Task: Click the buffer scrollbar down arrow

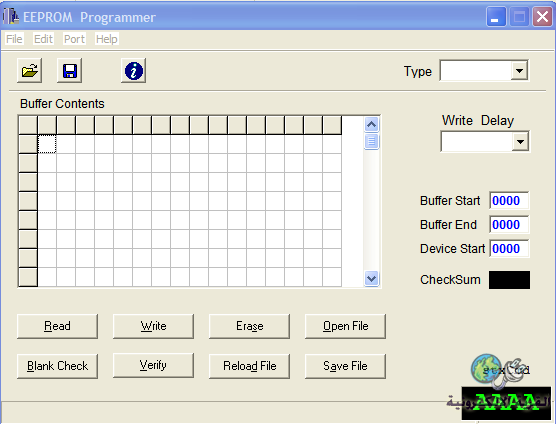Action: click(371, 279)
